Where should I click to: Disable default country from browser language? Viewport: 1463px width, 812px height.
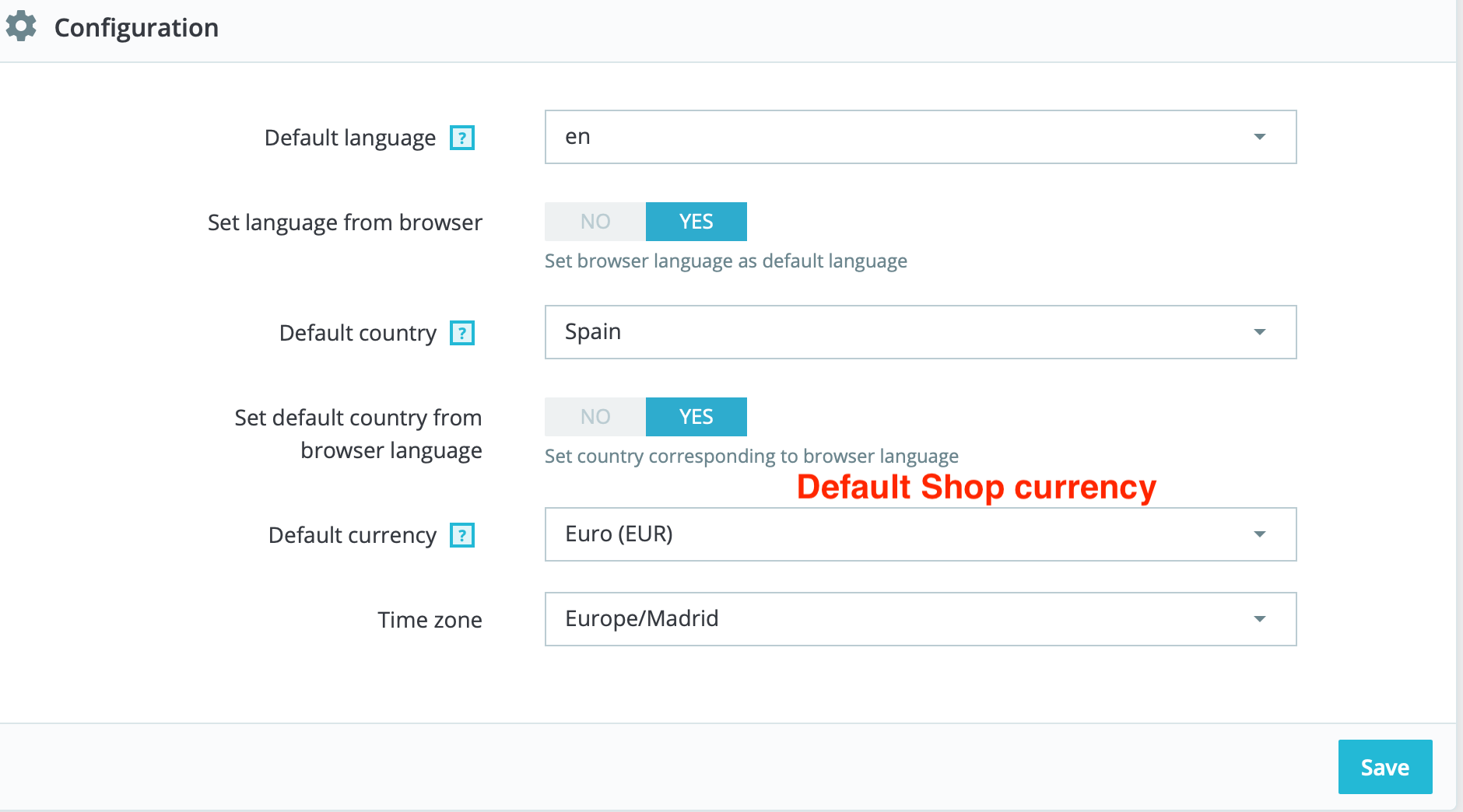click(595, 417)
